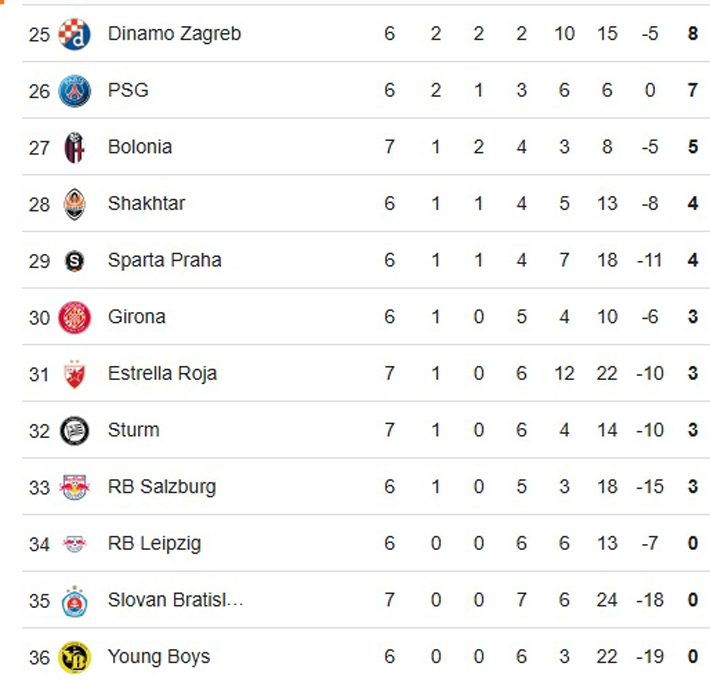Click the Sturm team logo
Image resolution: width=710 pixels, height=681 pixels.
pos(74,431)
